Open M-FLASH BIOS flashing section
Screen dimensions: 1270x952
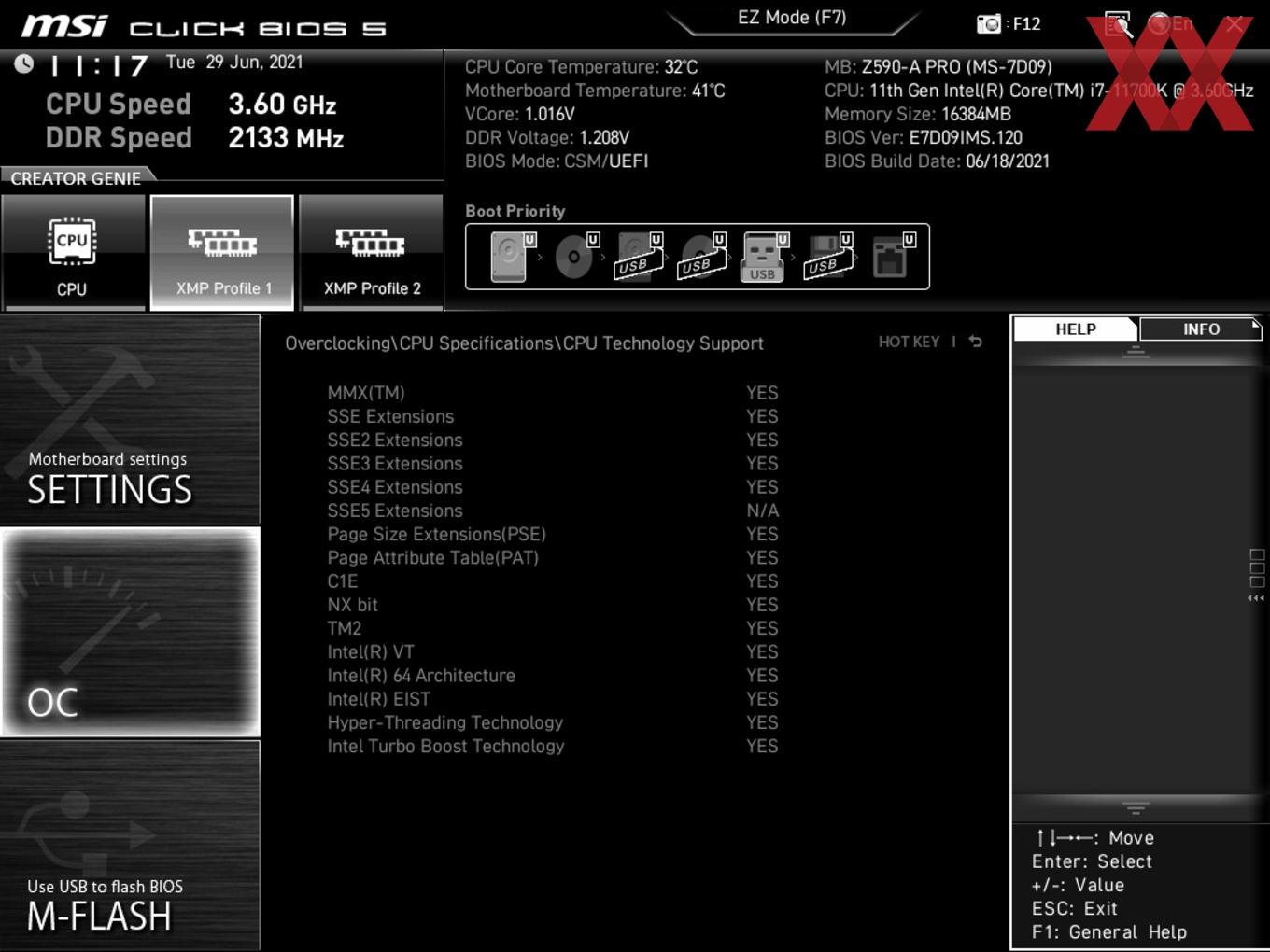pos(130,846)
